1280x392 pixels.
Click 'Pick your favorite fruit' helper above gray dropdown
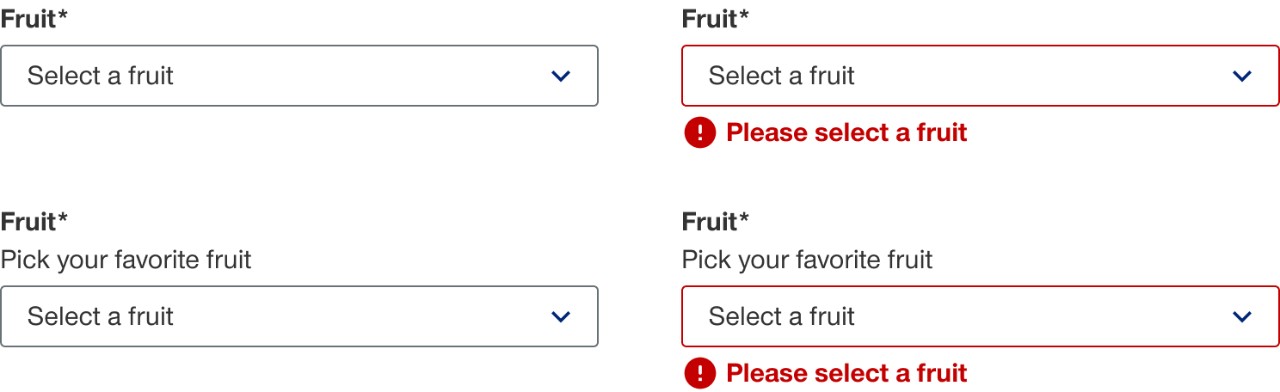126,260
